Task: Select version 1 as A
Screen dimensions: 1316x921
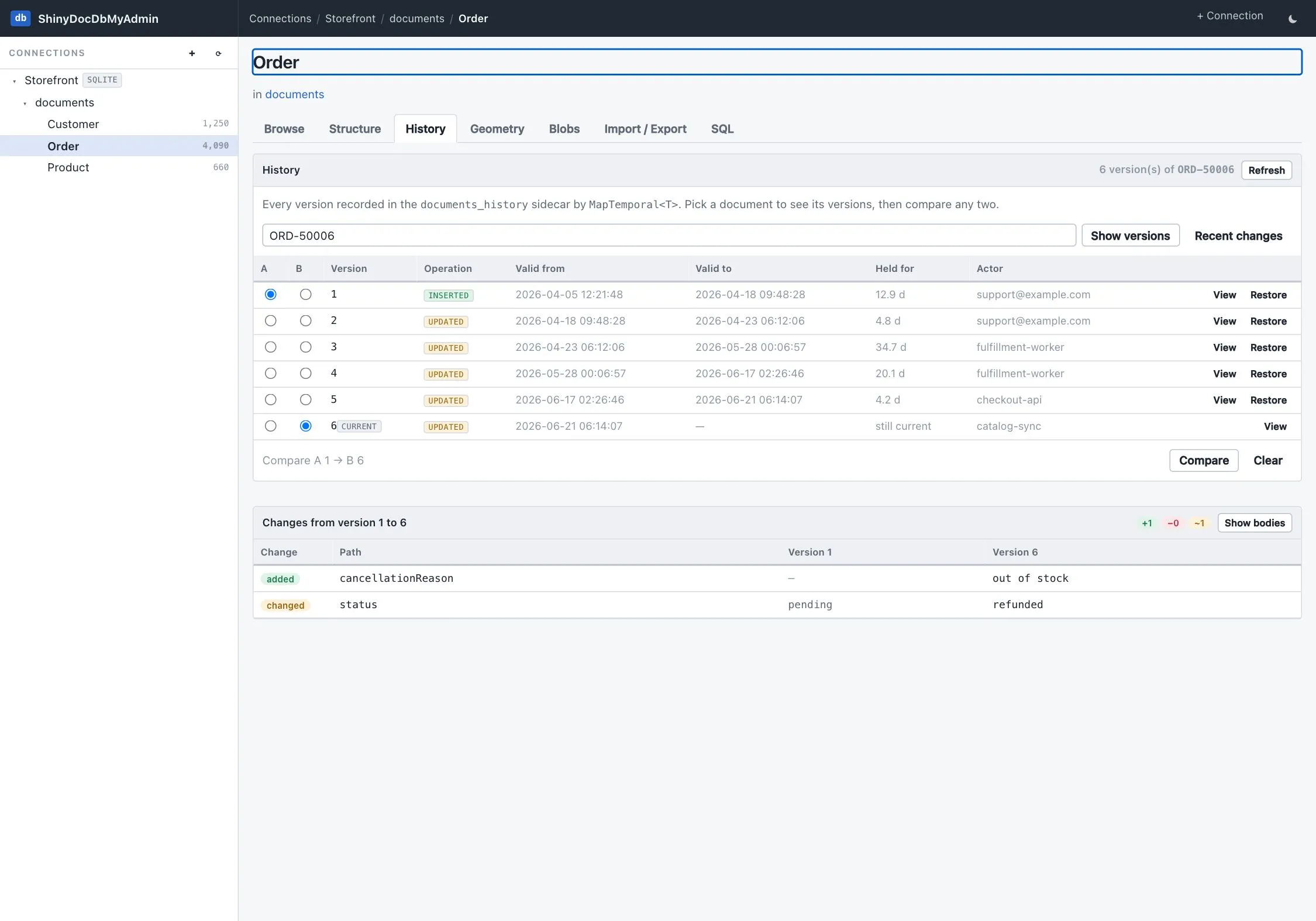Action: [x=270, y=295]
